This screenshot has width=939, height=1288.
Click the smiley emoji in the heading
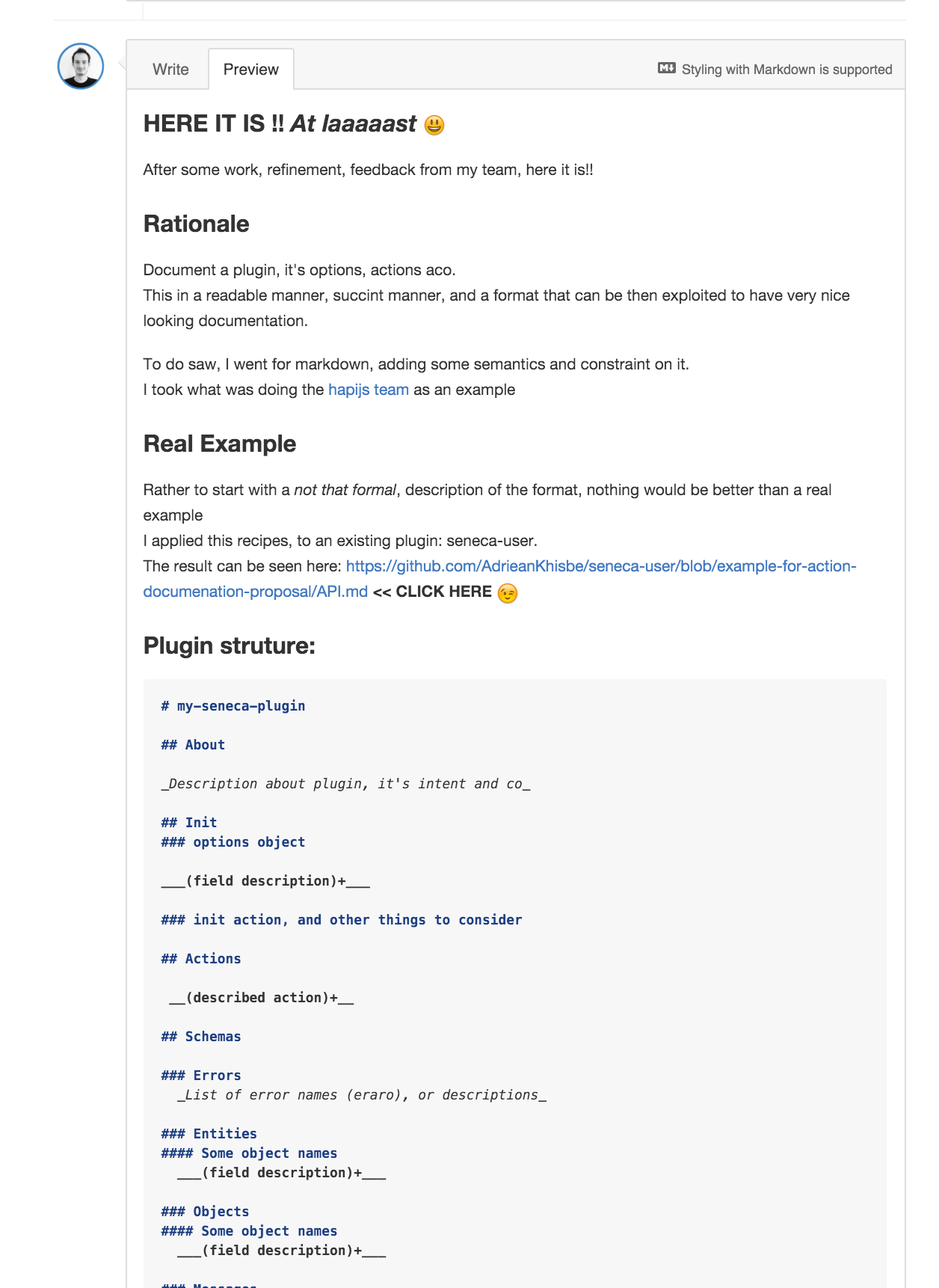tap(434, 125)
